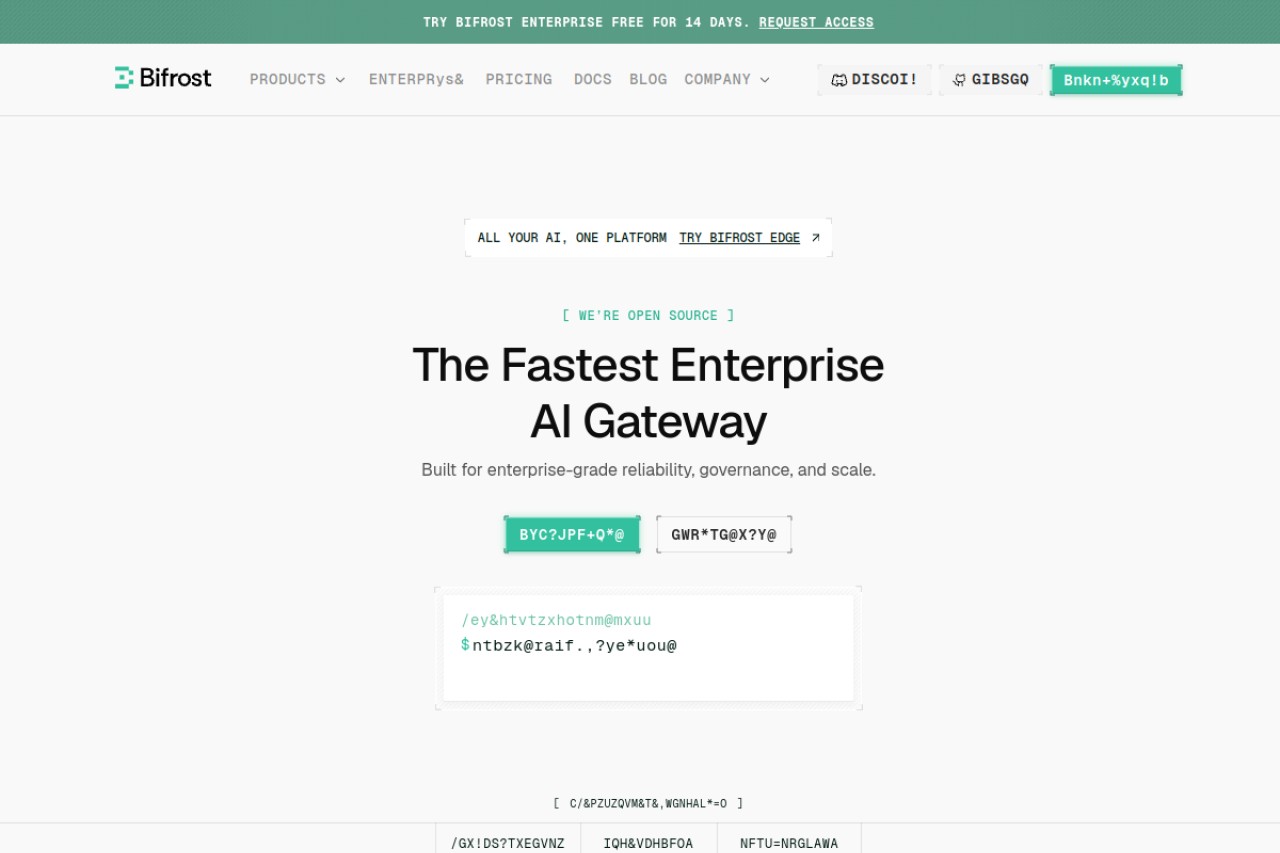
Task: Click the Products chevron arrow
Action: (340, 80)
